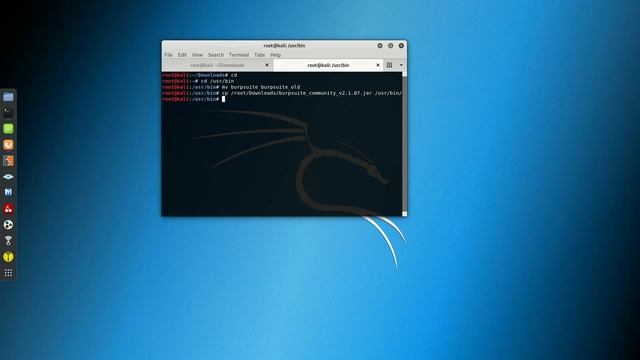This screenshot has width=640, height=360.
Task: Open the File menu
Action: (169, 55)
